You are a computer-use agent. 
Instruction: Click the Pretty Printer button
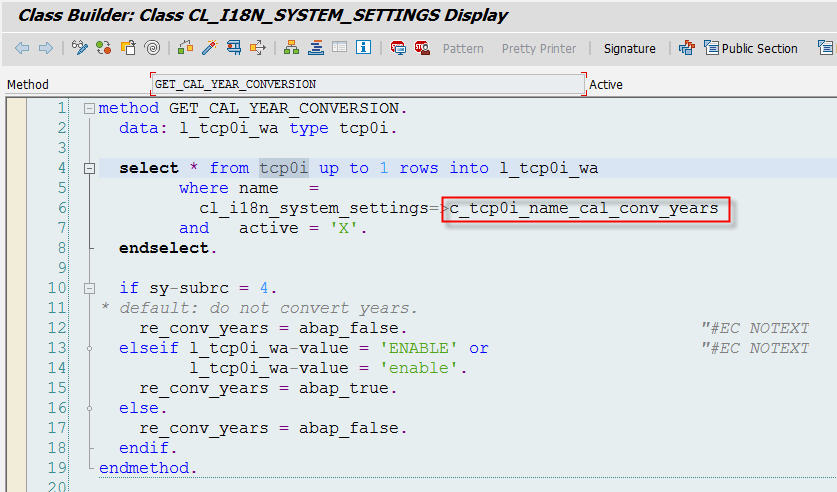tap(539, 49)
